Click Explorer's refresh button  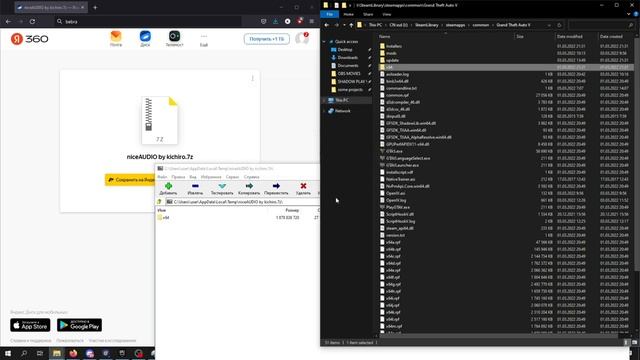click(x=559, y=25)
